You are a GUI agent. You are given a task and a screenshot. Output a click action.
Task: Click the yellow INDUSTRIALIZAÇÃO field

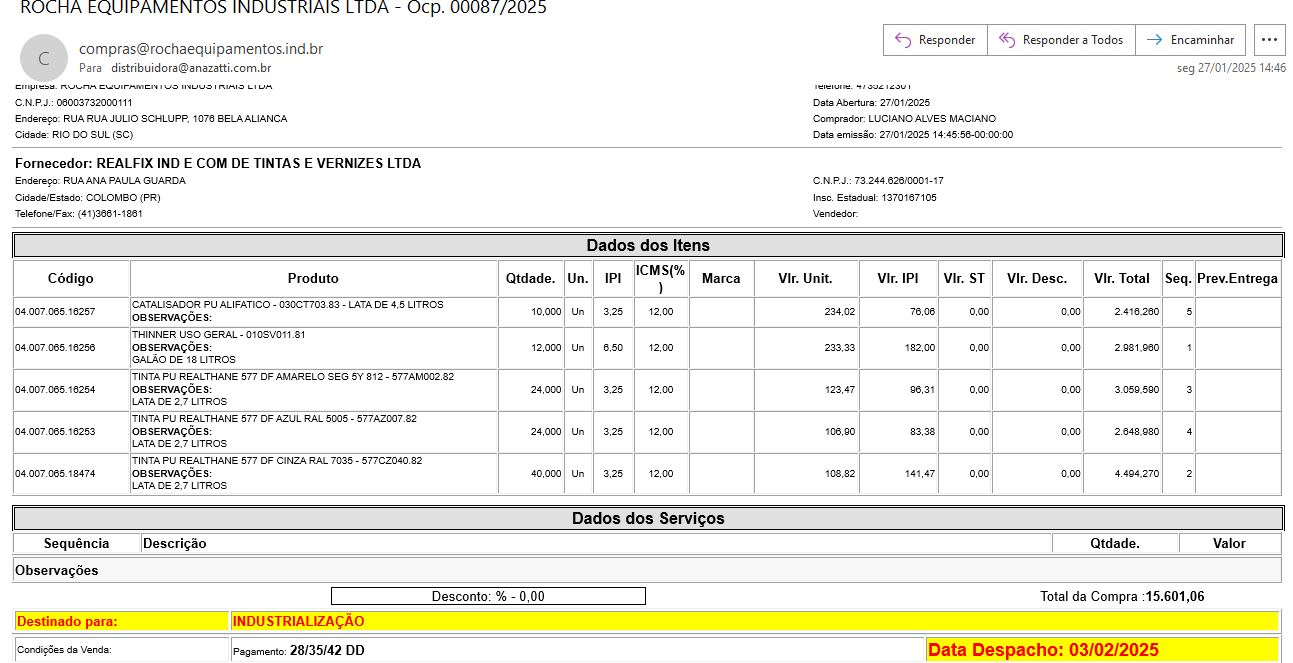point(754,621)
